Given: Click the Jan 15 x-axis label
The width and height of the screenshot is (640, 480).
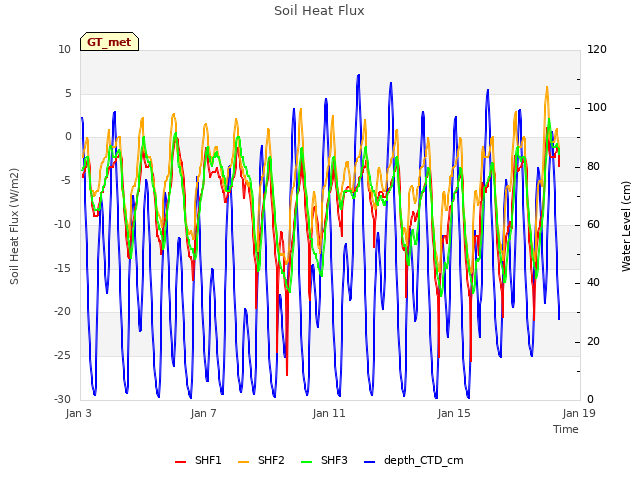Looking at the screenshot, I should pos(454,413).
